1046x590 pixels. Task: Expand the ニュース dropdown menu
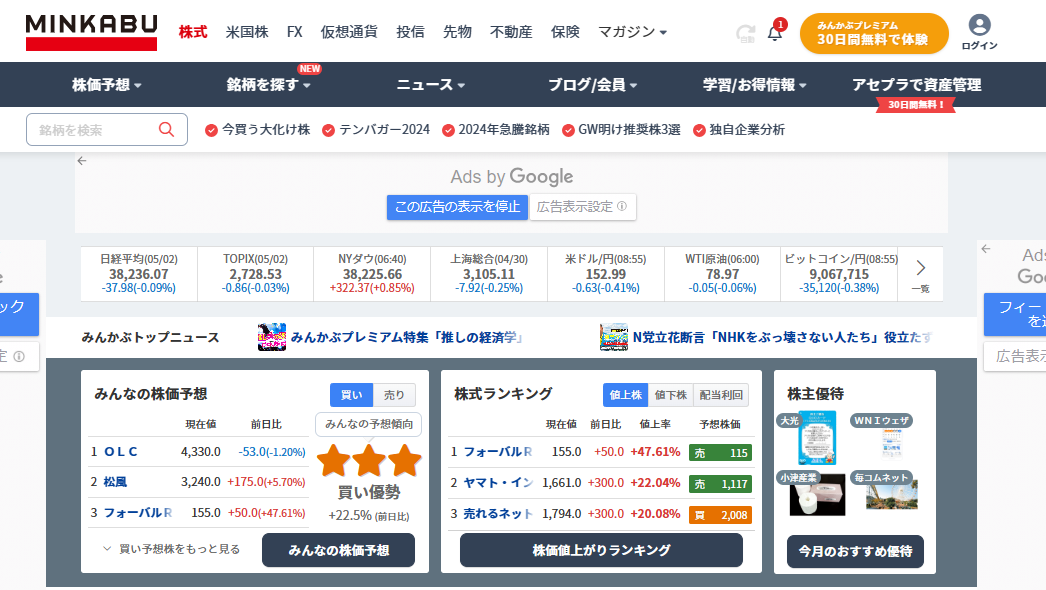pos(431,85)
